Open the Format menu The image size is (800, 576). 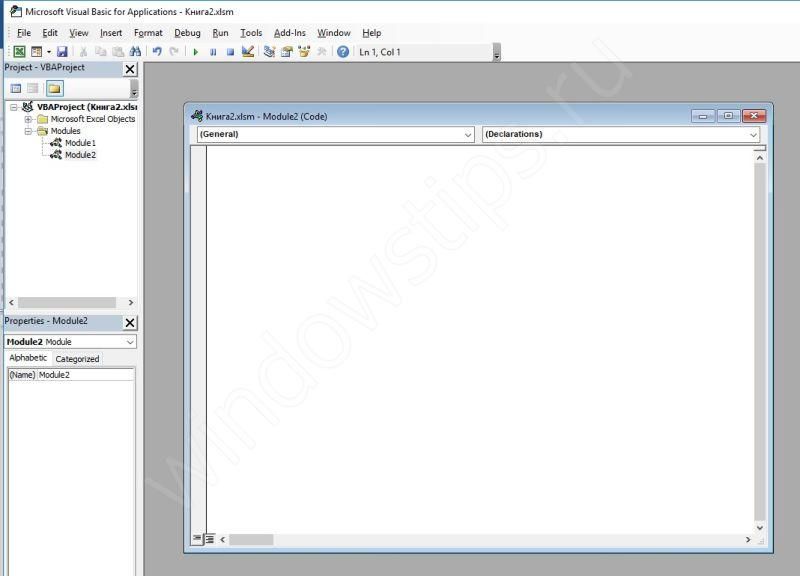click(x=148, y=33)
